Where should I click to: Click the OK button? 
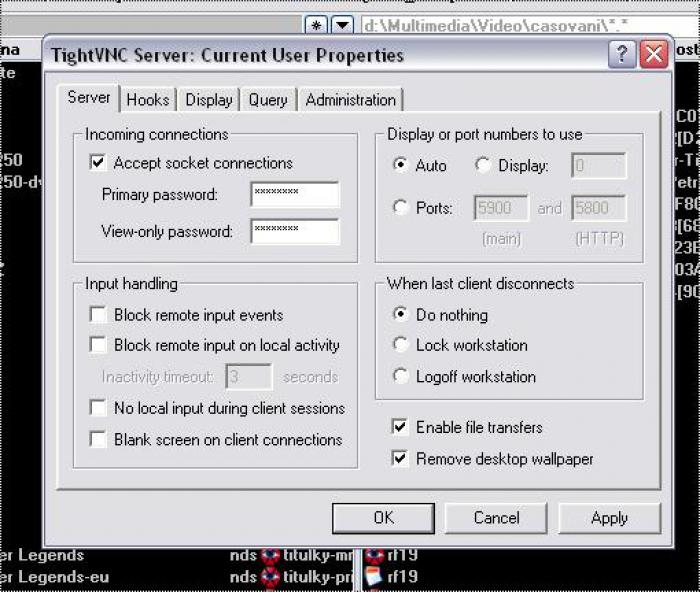[383, 518]
